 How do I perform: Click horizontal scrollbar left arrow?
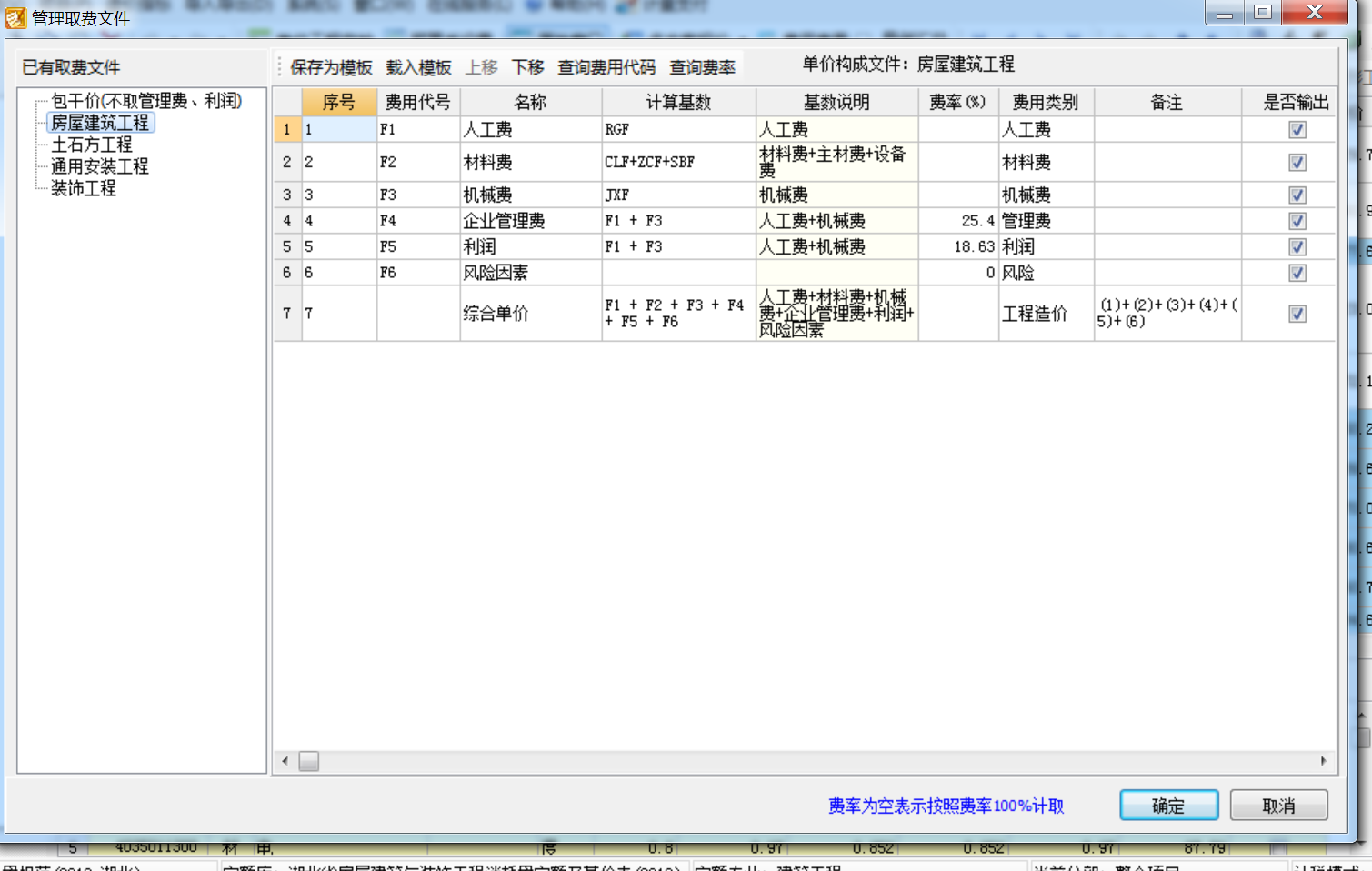coord(285,761)
